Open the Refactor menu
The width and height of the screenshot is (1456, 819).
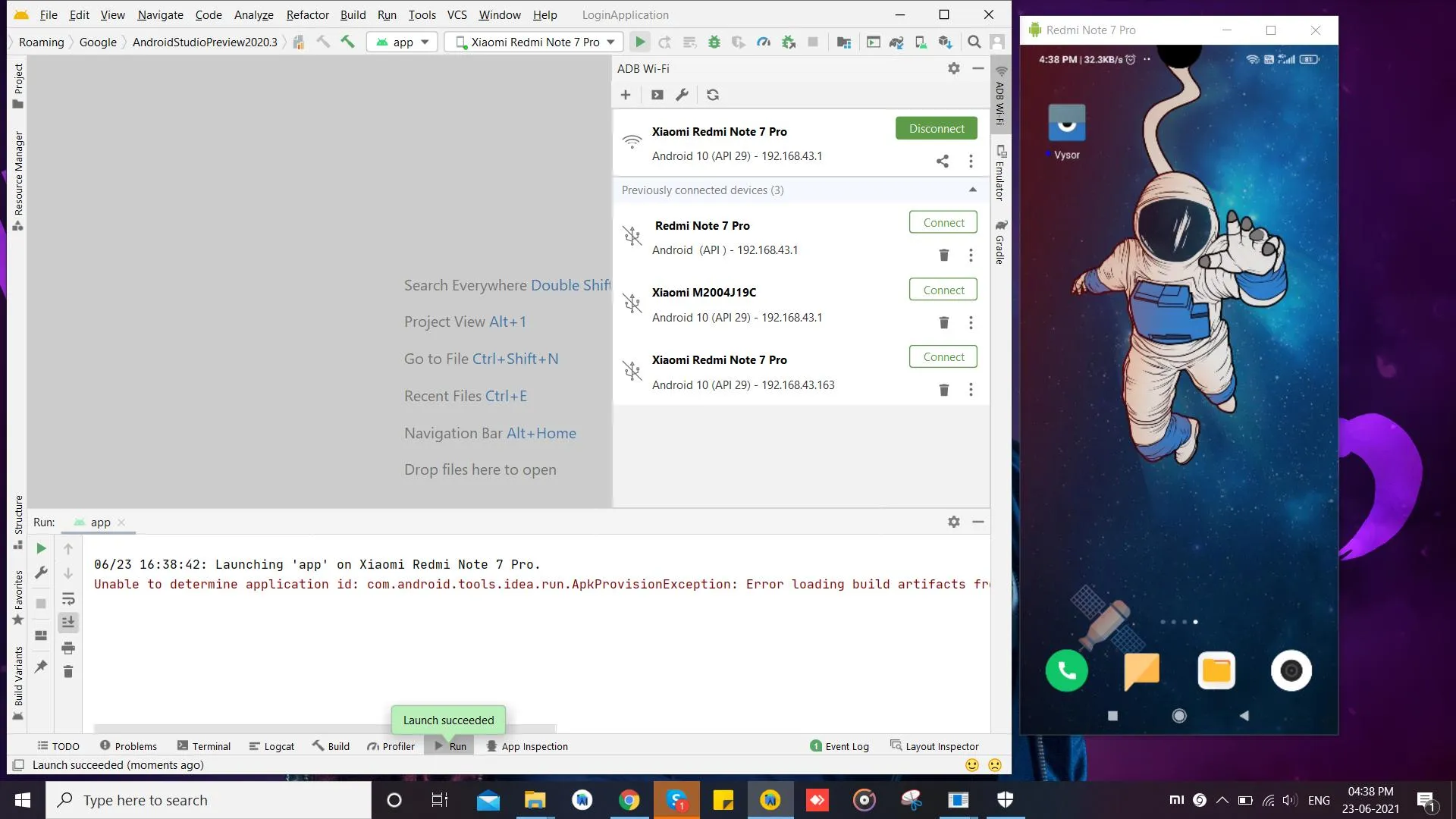(x=307, y=14)
